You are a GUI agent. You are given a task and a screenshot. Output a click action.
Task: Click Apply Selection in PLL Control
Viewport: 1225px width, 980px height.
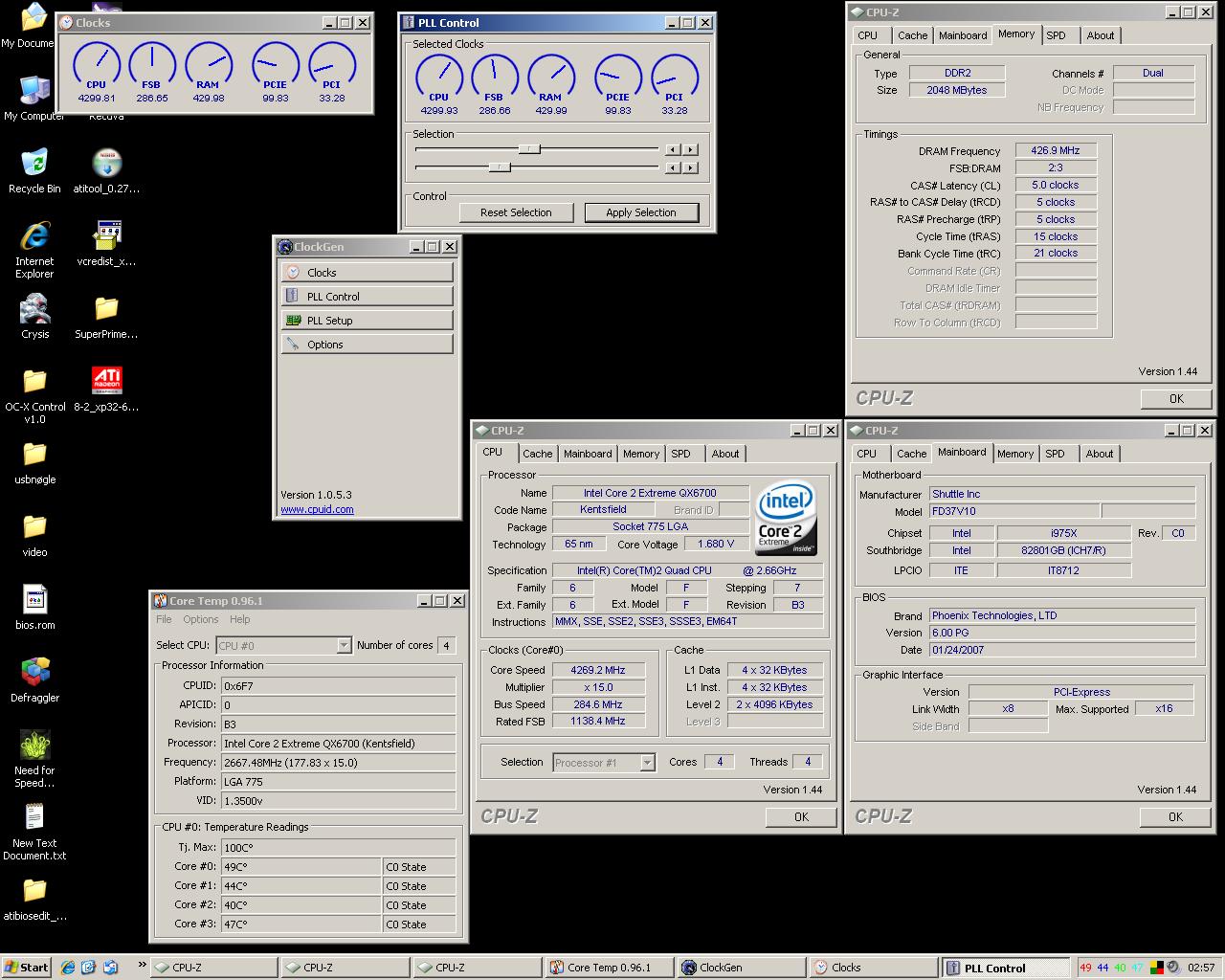pos(640,212)
